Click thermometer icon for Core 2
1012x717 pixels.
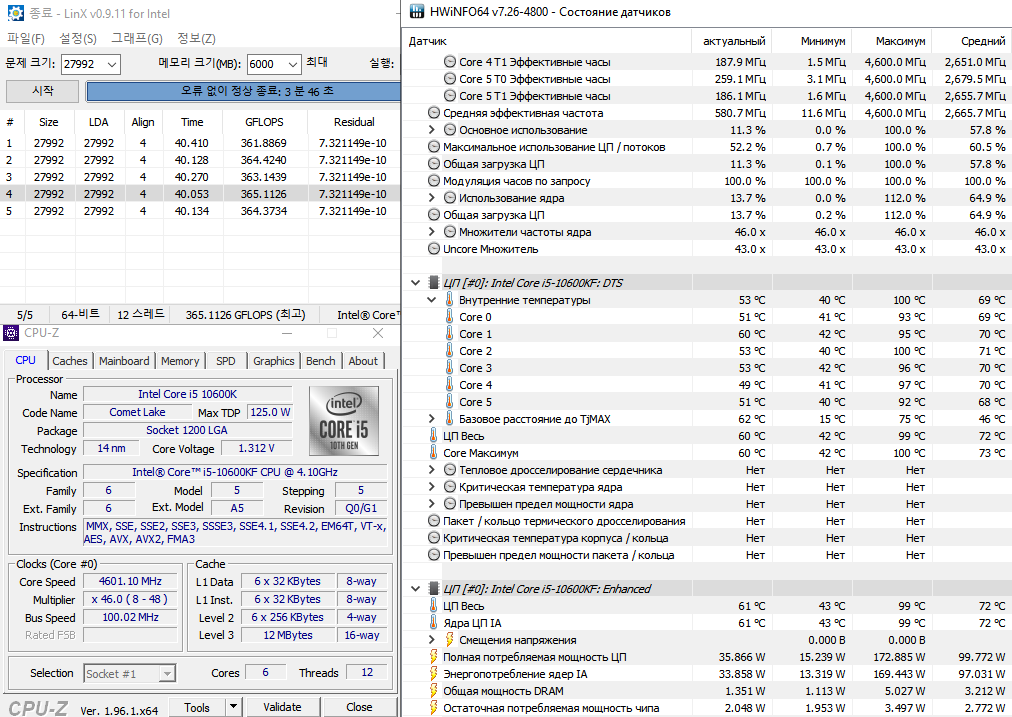point(450,350)
